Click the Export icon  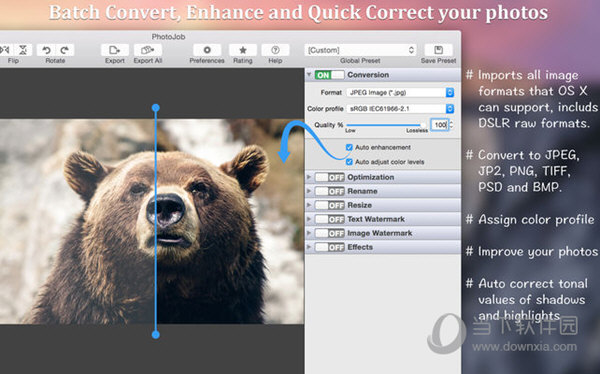pos(114,50)
